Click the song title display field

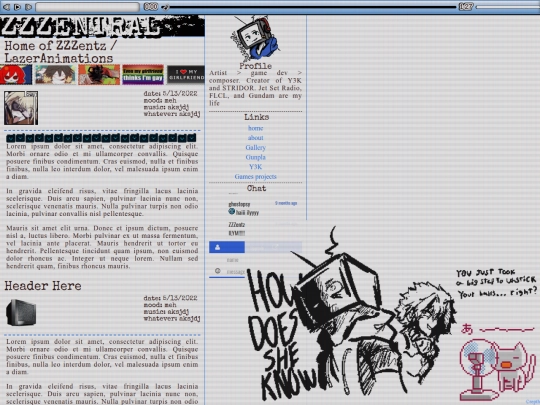pos(87,7)
